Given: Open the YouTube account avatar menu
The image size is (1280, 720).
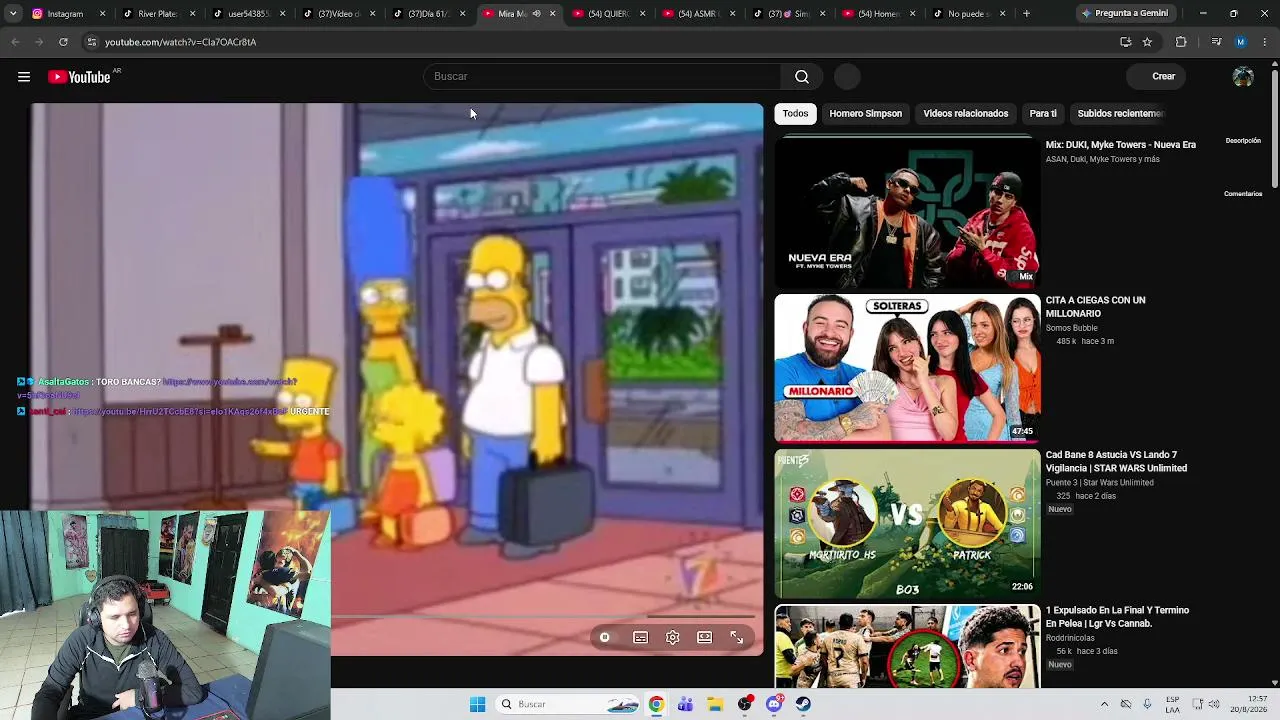Looking at the screenshot, I should pos(1243,77).
